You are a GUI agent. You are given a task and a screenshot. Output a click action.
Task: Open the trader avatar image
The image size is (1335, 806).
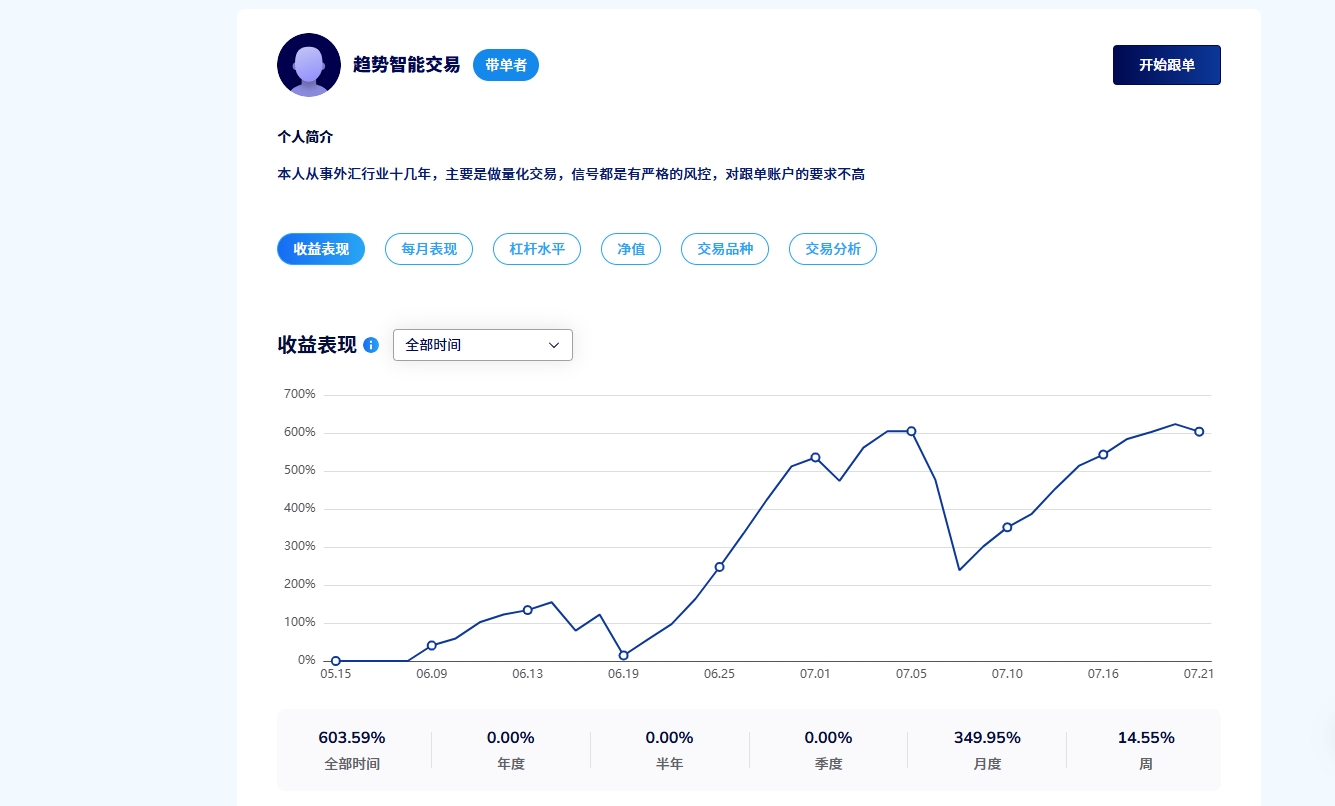[x=309, y=65]
